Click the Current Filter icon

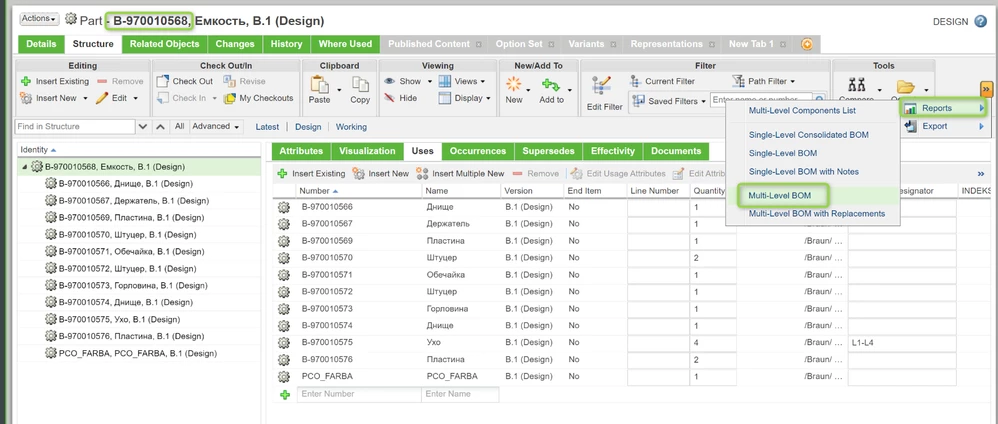click(x=635, y=81)
